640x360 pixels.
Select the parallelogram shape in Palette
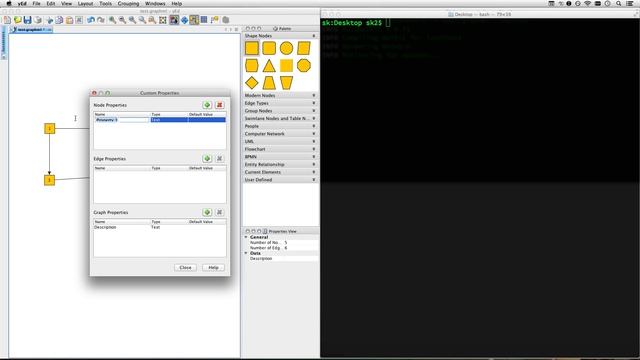[x=304, y=48]
